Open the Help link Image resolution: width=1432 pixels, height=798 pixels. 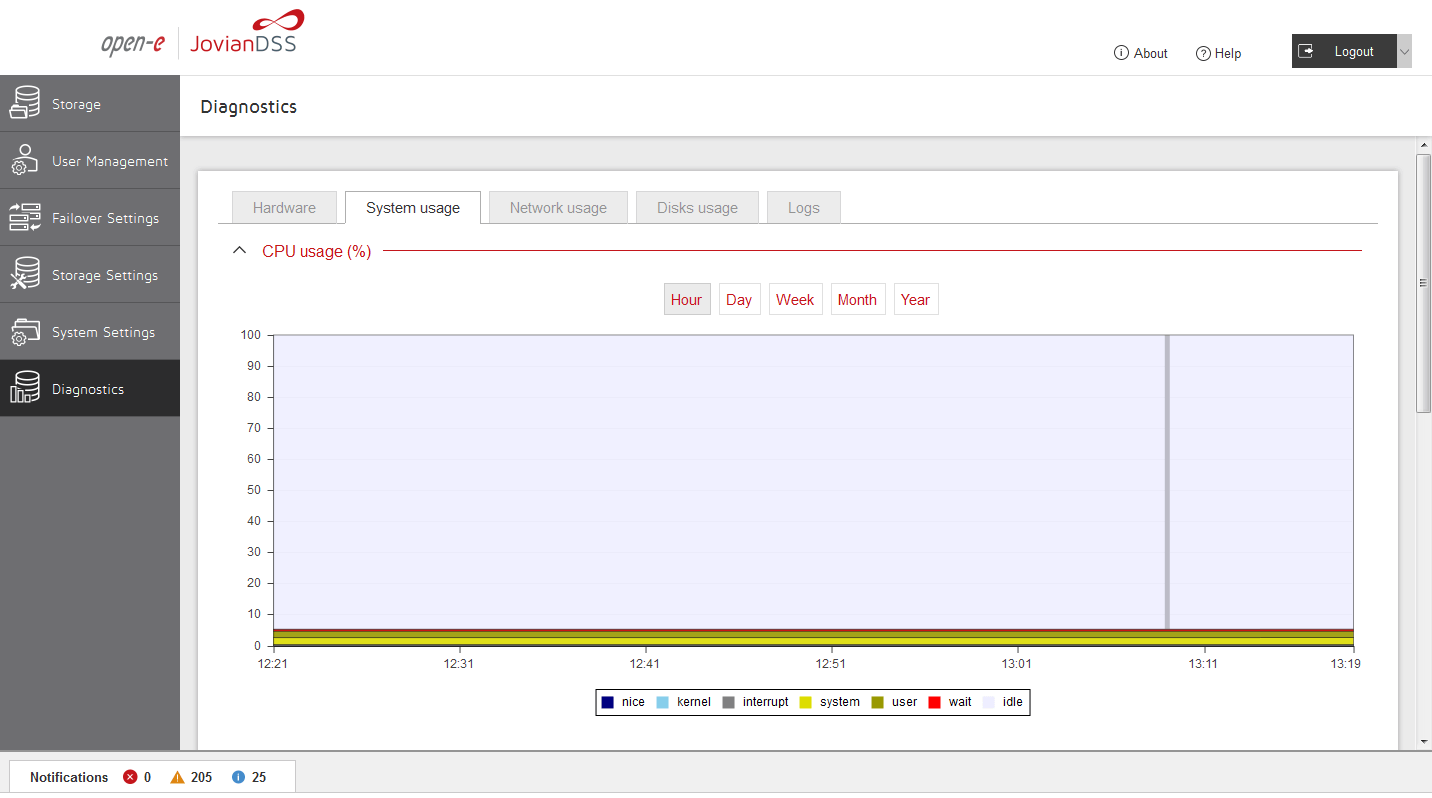(1218, 53)
